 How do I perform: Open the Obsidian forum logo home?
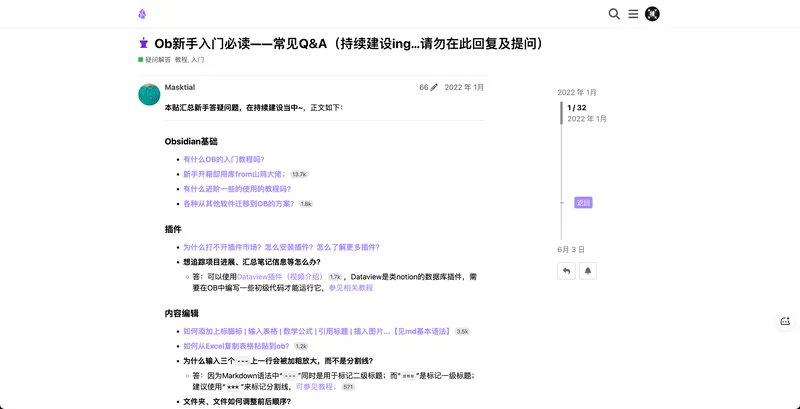pyautogui.click(x=142, y=14)
